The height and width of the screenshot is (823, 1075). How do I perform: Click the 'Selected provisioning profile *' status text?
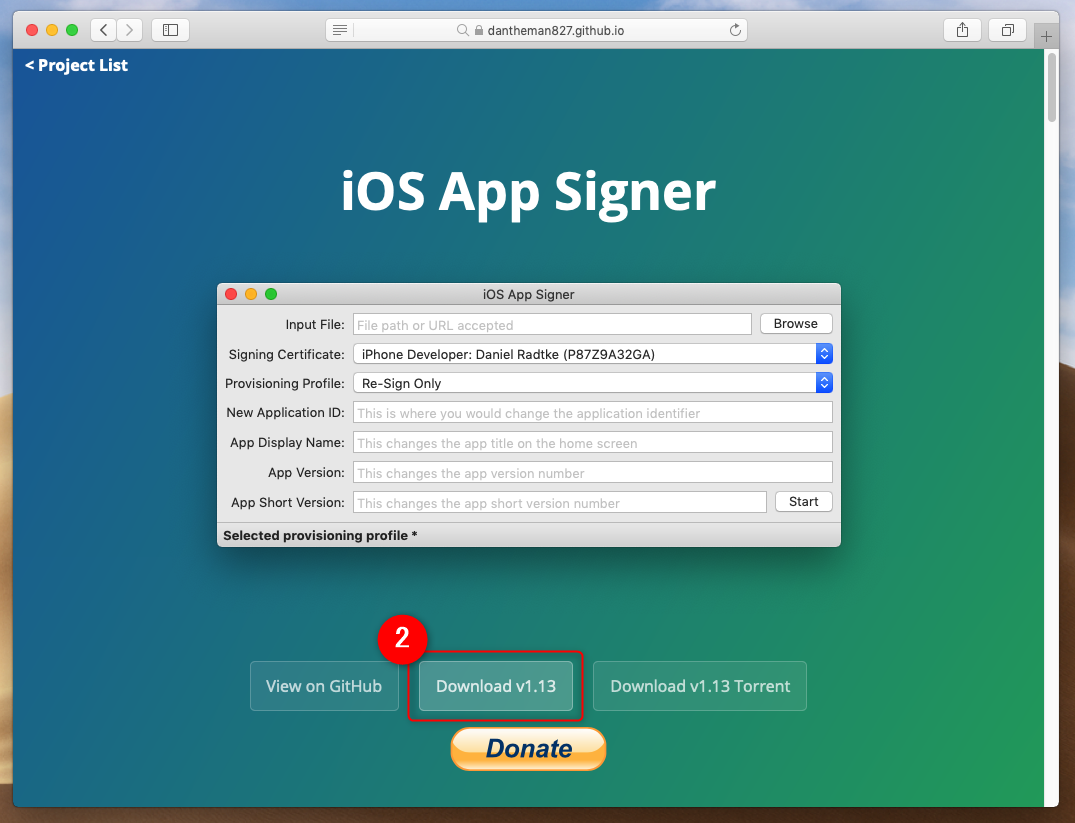point(320,536)
